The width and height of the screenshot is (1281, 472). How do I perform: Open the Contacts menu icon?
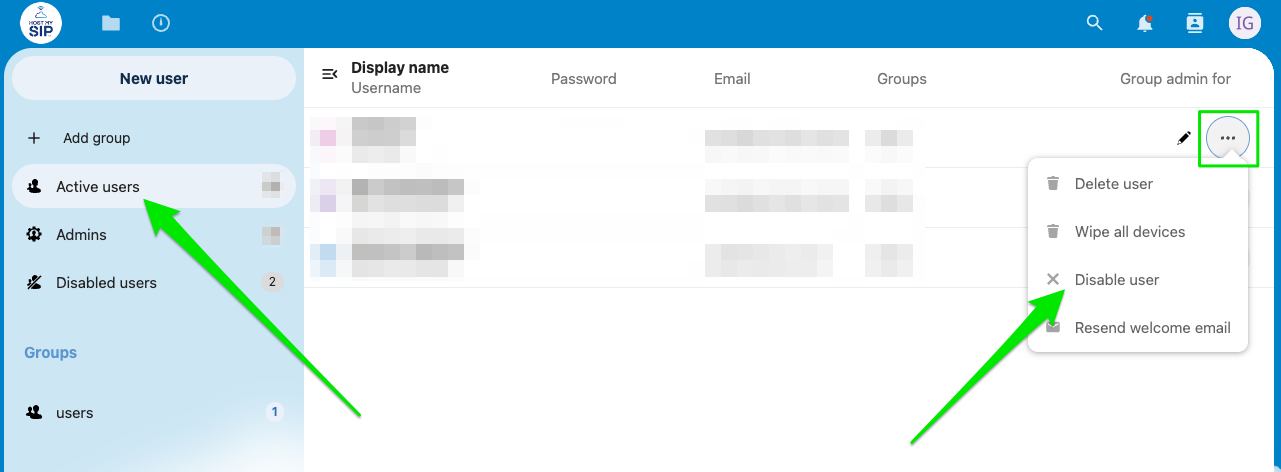(x=1194, y=23)
